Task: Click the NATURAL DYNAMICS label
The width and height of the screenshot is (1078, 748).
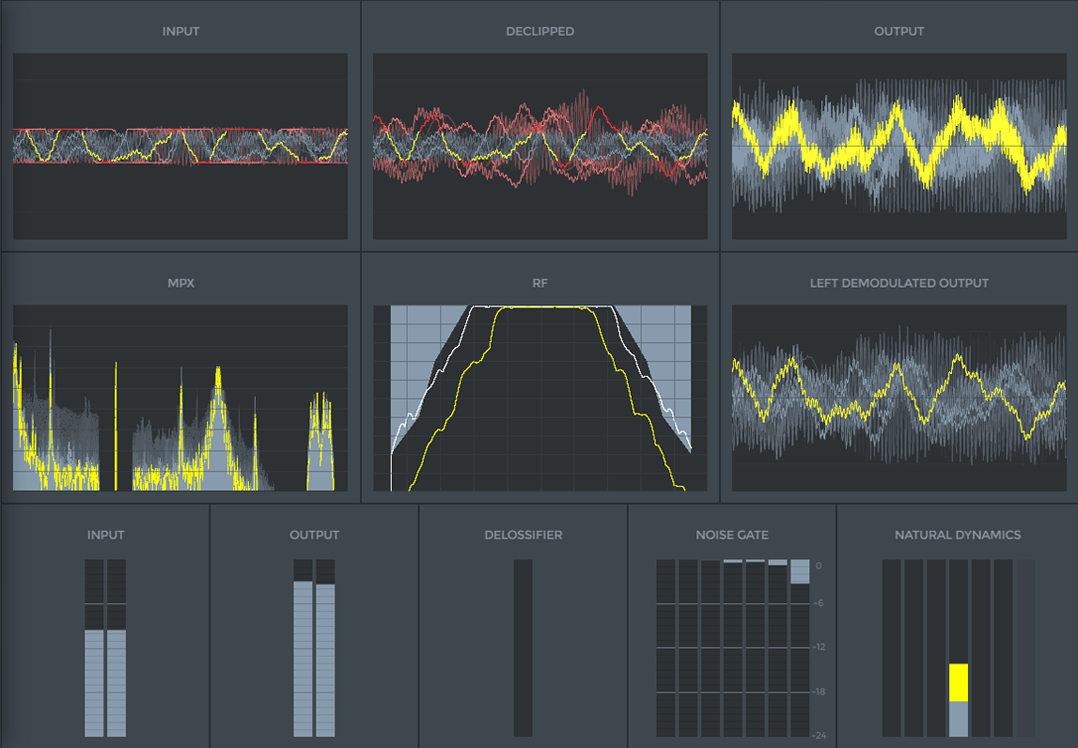Action: [x=958, y=534]
